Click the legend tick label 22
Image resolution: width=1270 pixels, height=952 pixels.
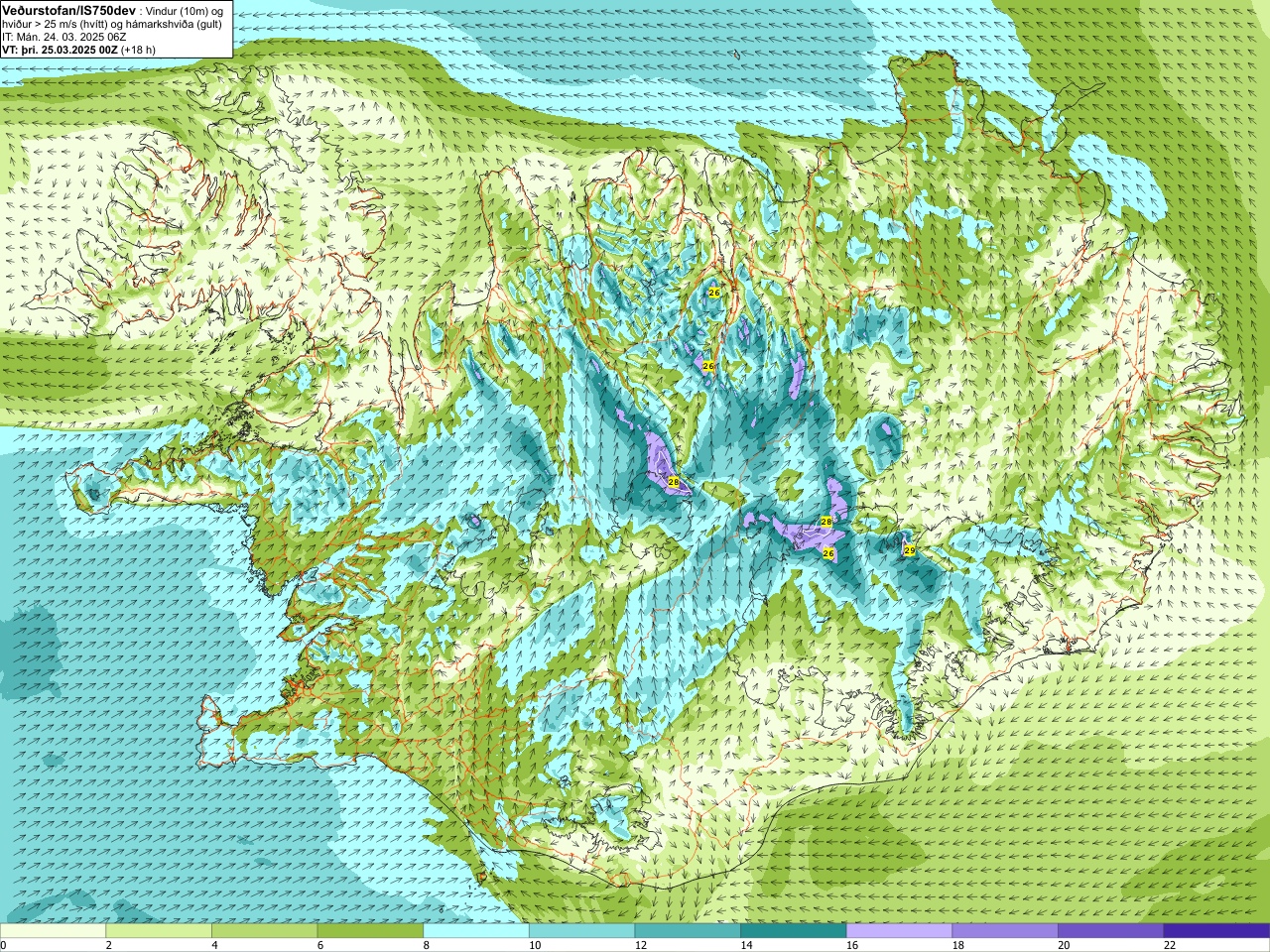pyautogui.click(x=1170, y=945)
